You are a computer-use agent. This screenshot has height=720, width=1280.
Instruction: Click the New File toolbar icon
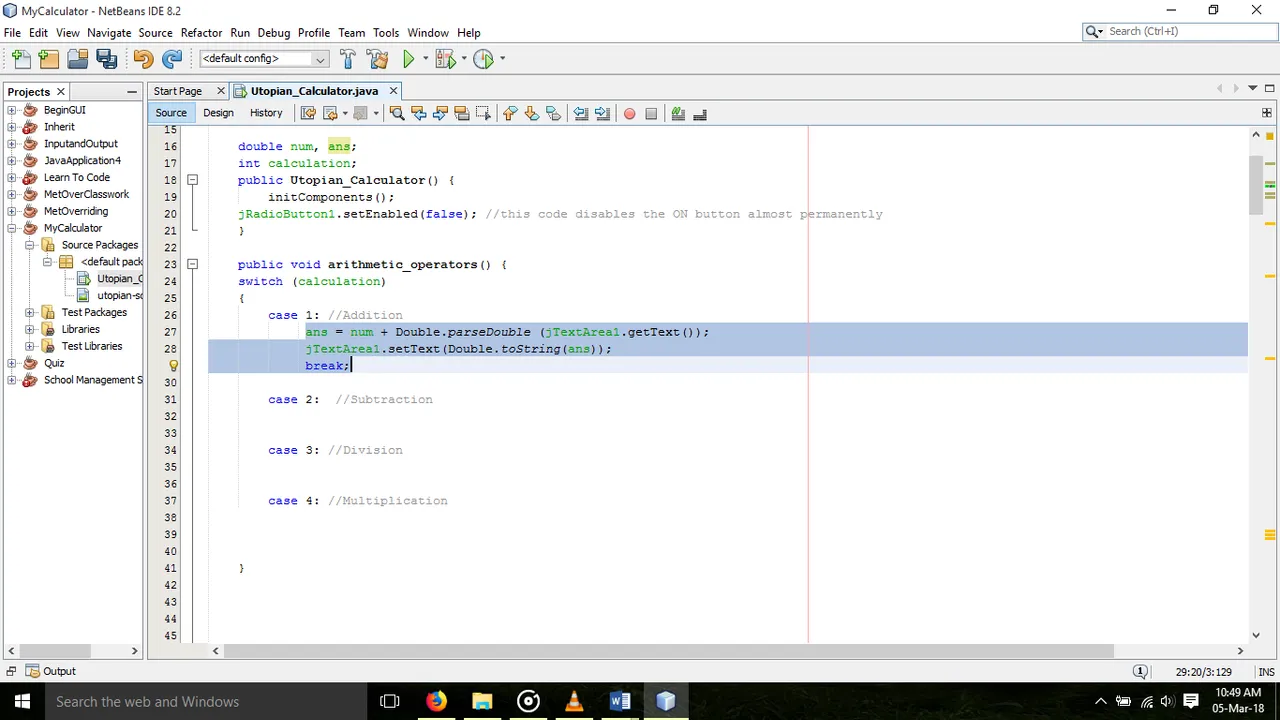coord(22,59)
